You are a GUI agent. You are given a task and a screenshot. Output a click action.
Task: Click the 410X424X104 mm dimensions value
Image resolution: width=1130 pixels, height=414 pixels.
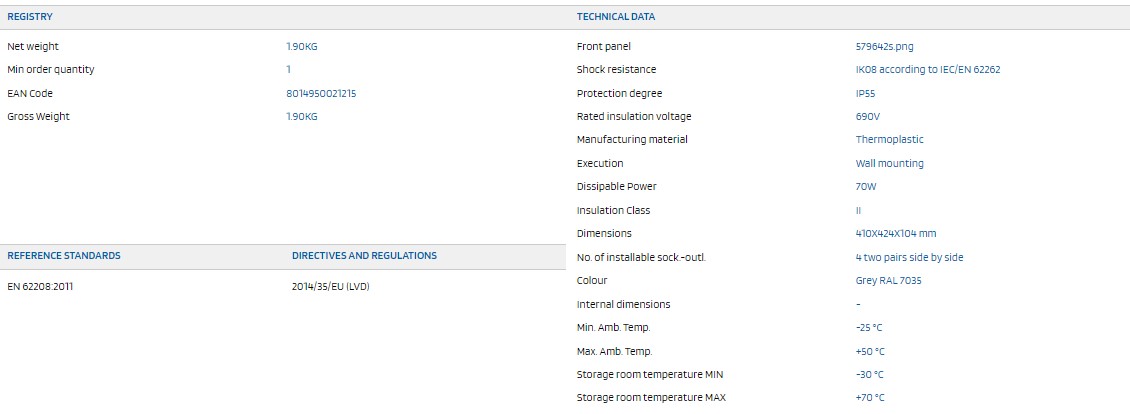coord(896,233)
